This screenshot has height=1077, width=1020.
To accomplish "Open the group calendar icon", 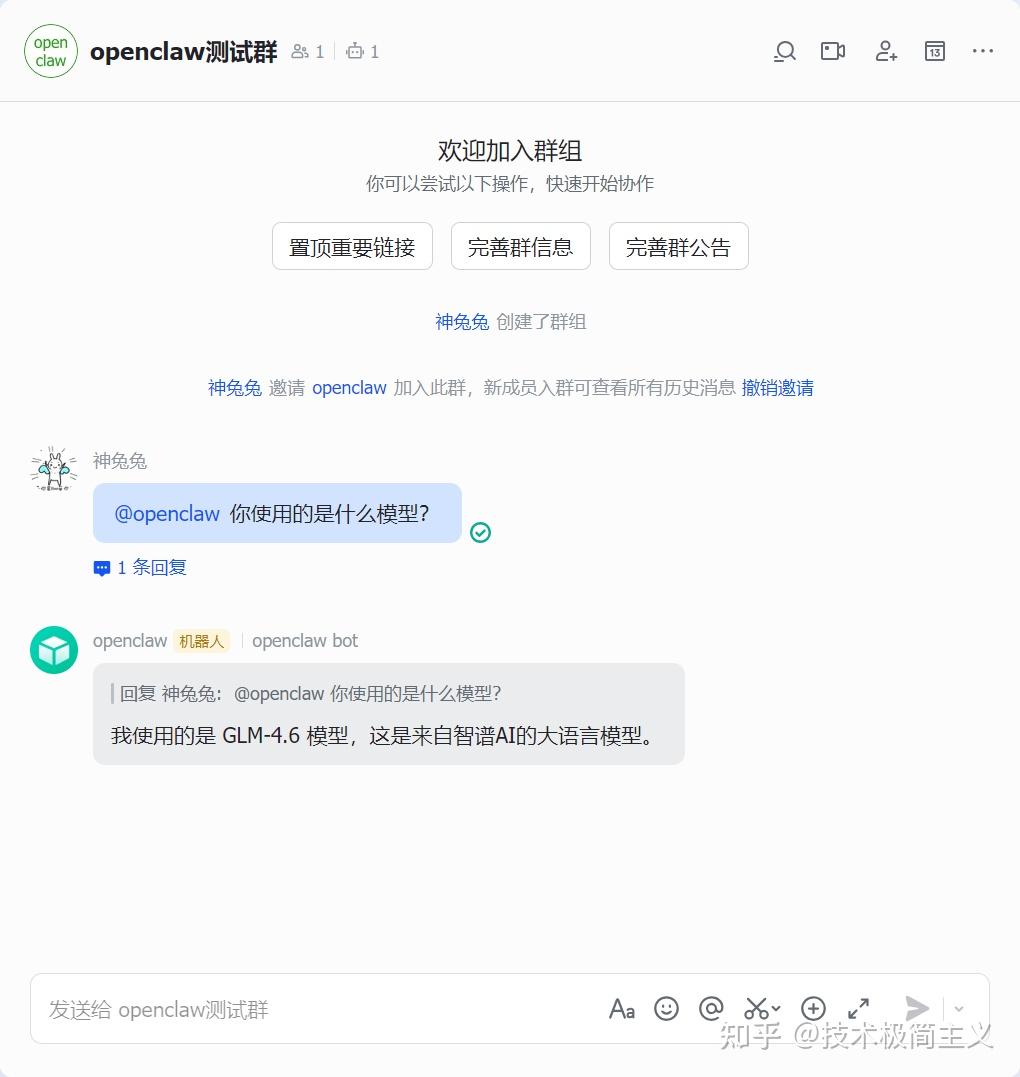I will click(934, 52).
